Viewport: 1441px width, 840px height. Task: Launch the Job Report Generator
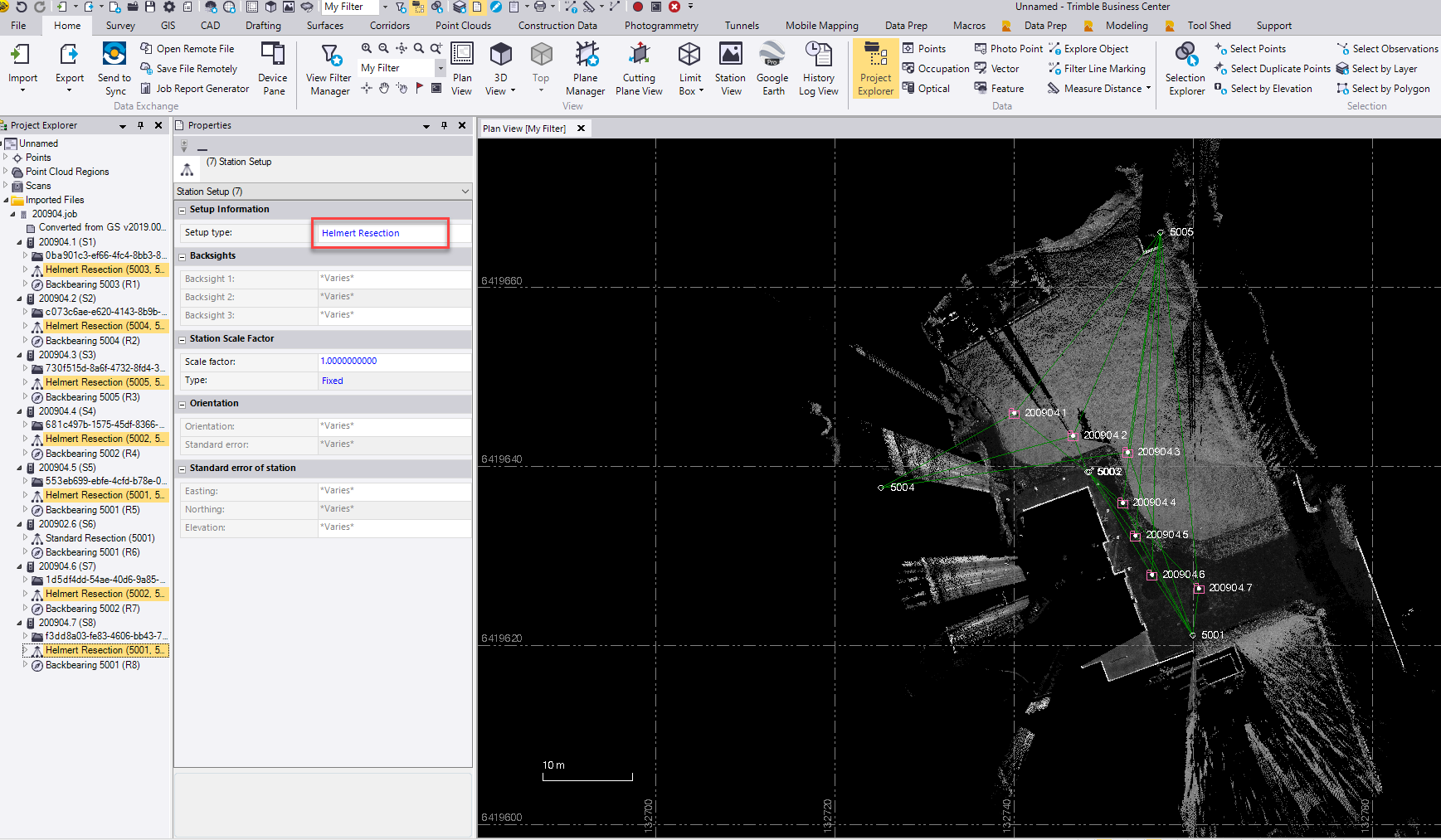coord(194,88)
